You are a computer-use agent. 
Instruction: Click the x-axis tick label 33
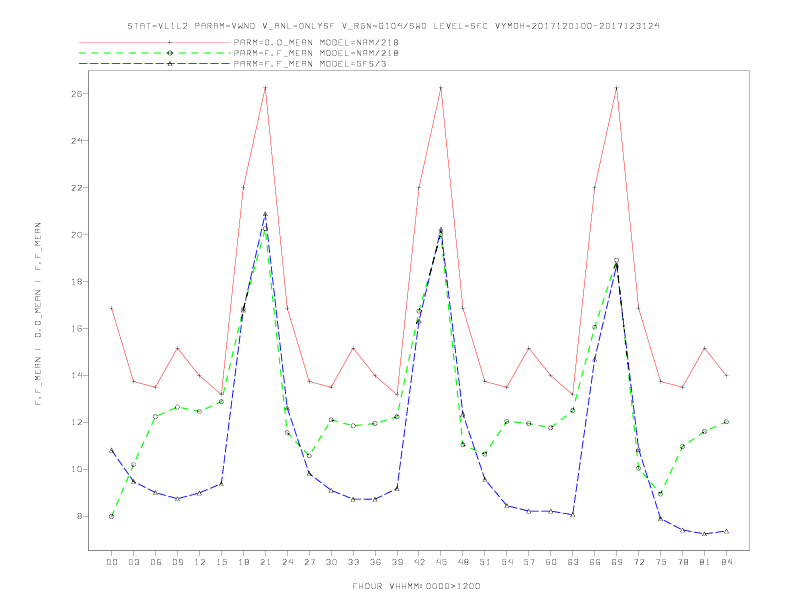(x=353, y=562)
